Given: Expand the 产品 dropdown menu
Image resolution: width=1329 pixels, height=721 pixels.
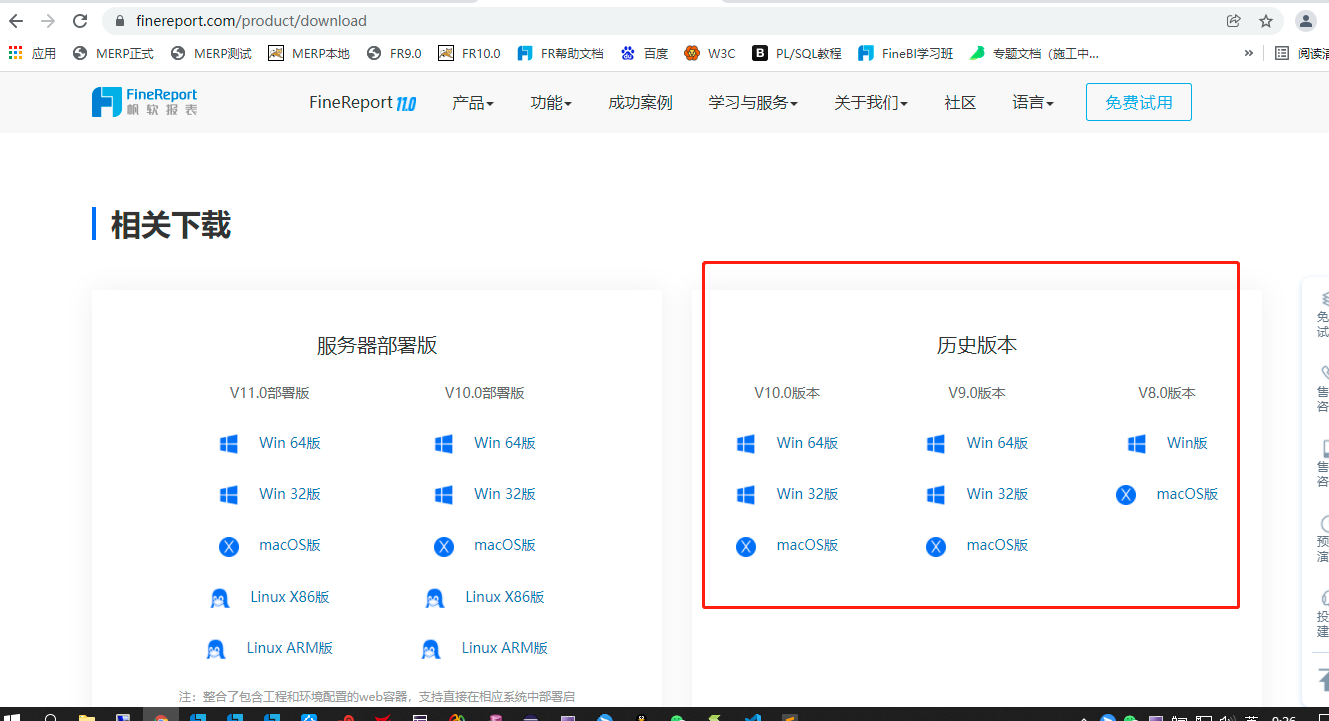Looking at the screenshot, I should click(473, 102).
